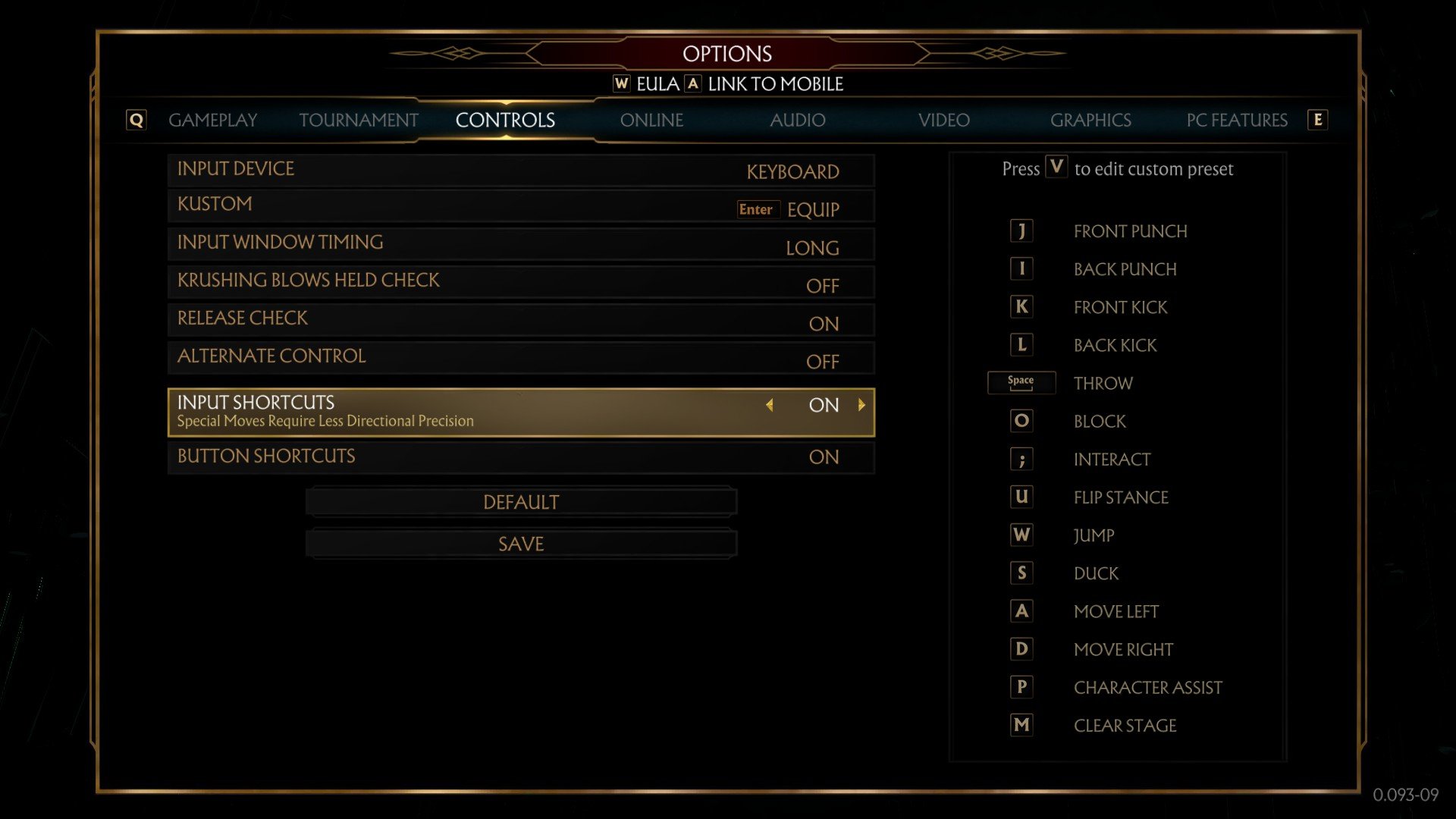This screenshot has height=819, width=1456.
Task: Click DEFAULT button to reset settings
Action: pos(522,502)
